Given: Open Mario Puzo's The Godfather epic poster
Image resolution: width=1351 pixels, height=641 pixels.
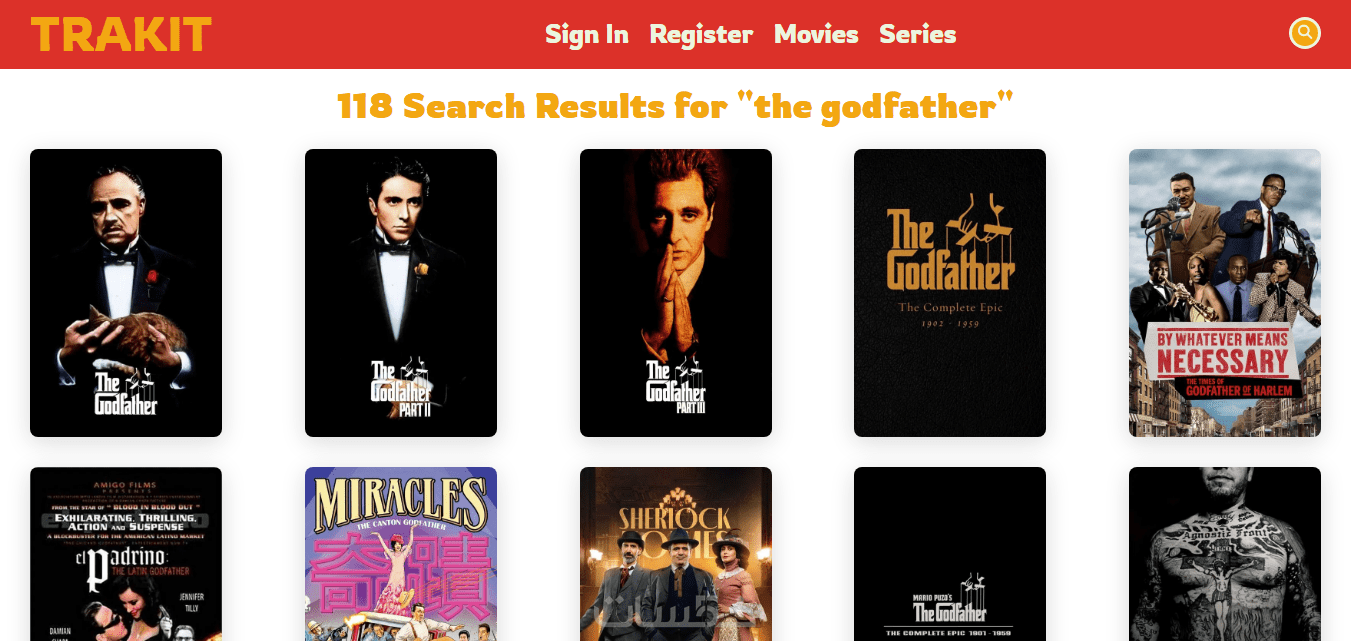Looking at the screenshot, I should 950,554.
